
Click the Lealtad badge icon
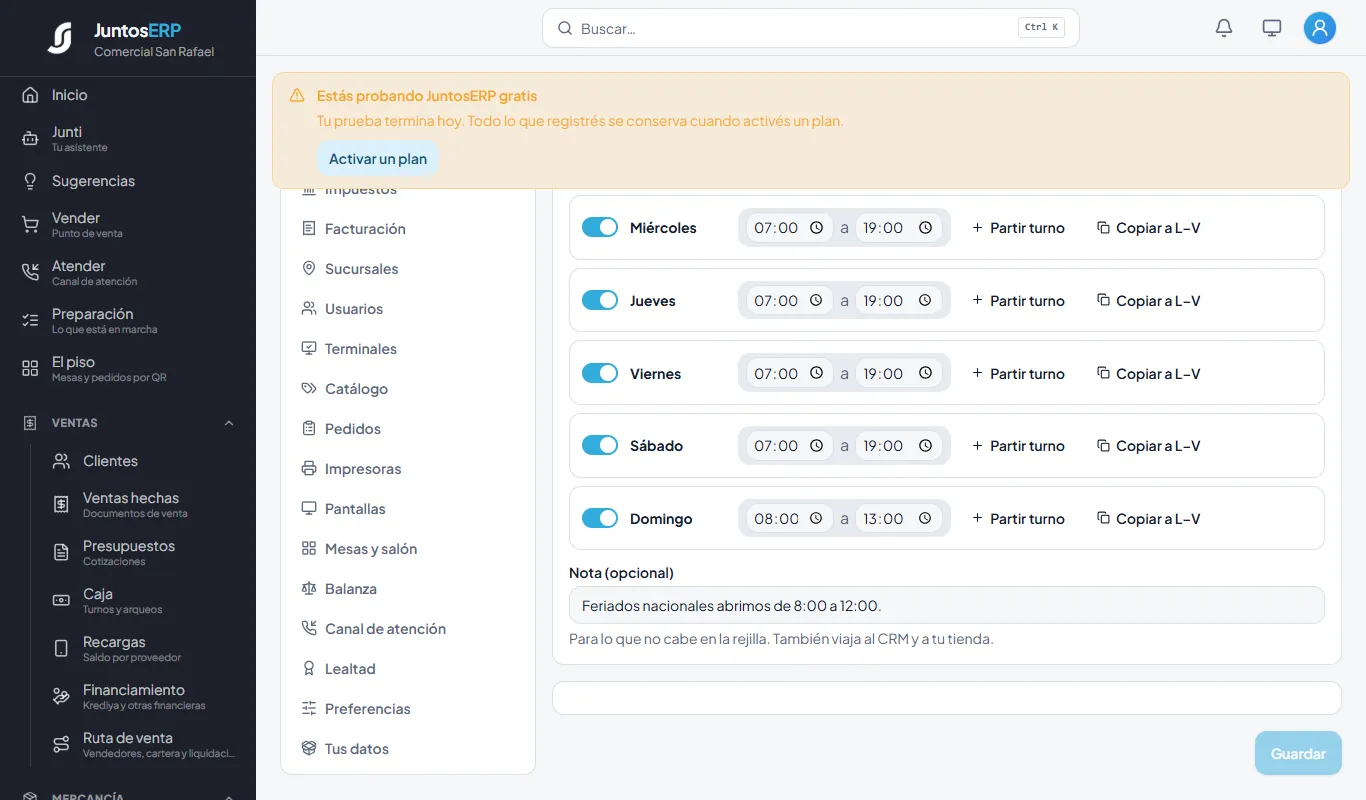309,669
